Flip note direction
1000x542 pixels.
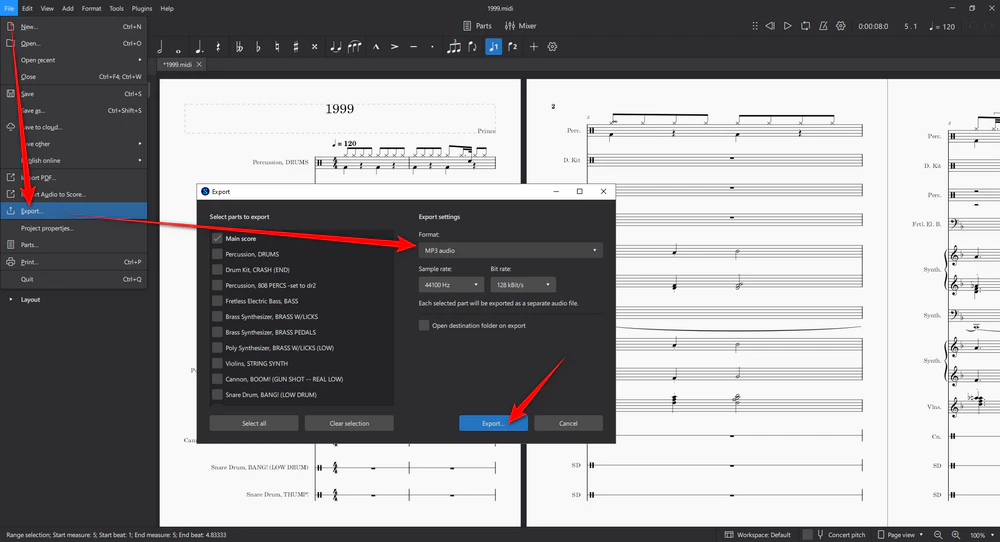click(x=473, y=47)
